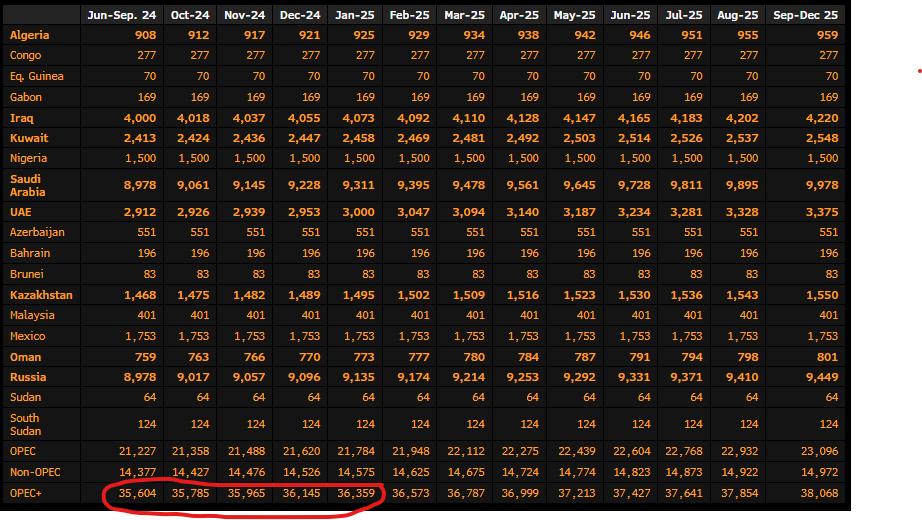Click the Jan-25 column header
This screenshot has height=520, width=922.
pos(354,15)
